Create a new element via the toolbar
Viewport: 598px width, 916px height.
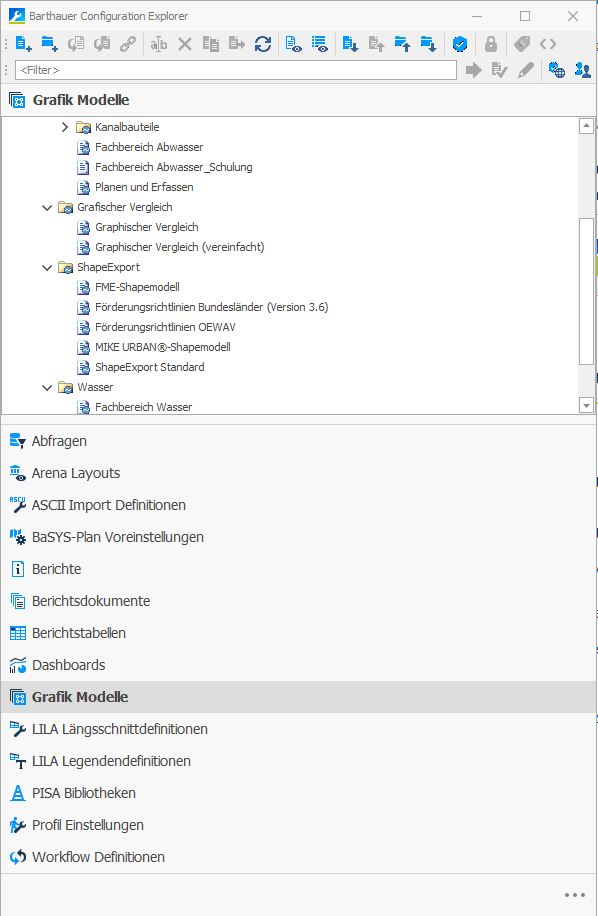click(21, 44)
